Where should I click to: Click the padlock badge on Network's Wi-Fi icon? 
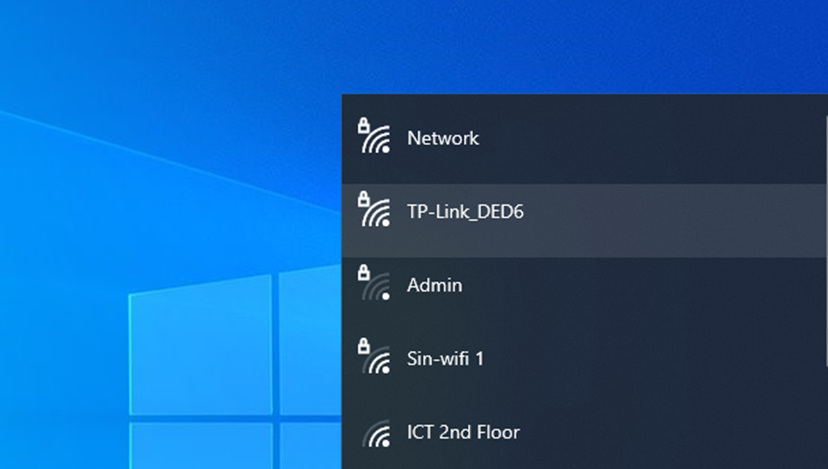pos(364,126)
